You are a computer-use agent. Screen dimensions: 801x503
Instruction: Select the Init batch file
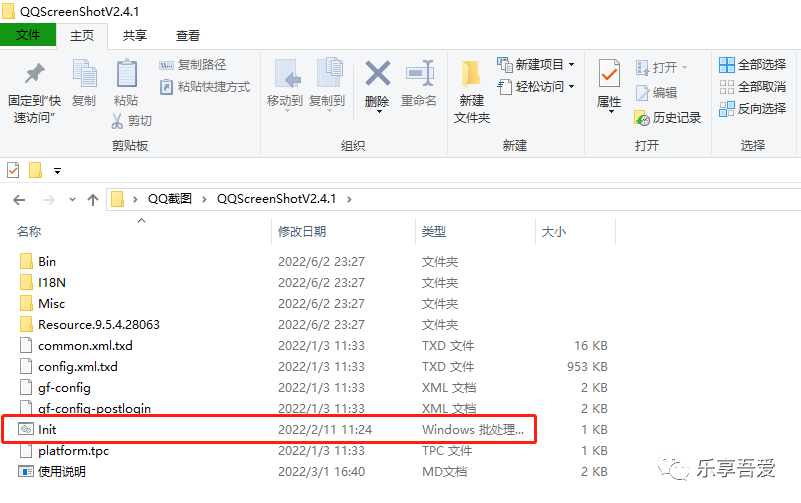point(47,429)
